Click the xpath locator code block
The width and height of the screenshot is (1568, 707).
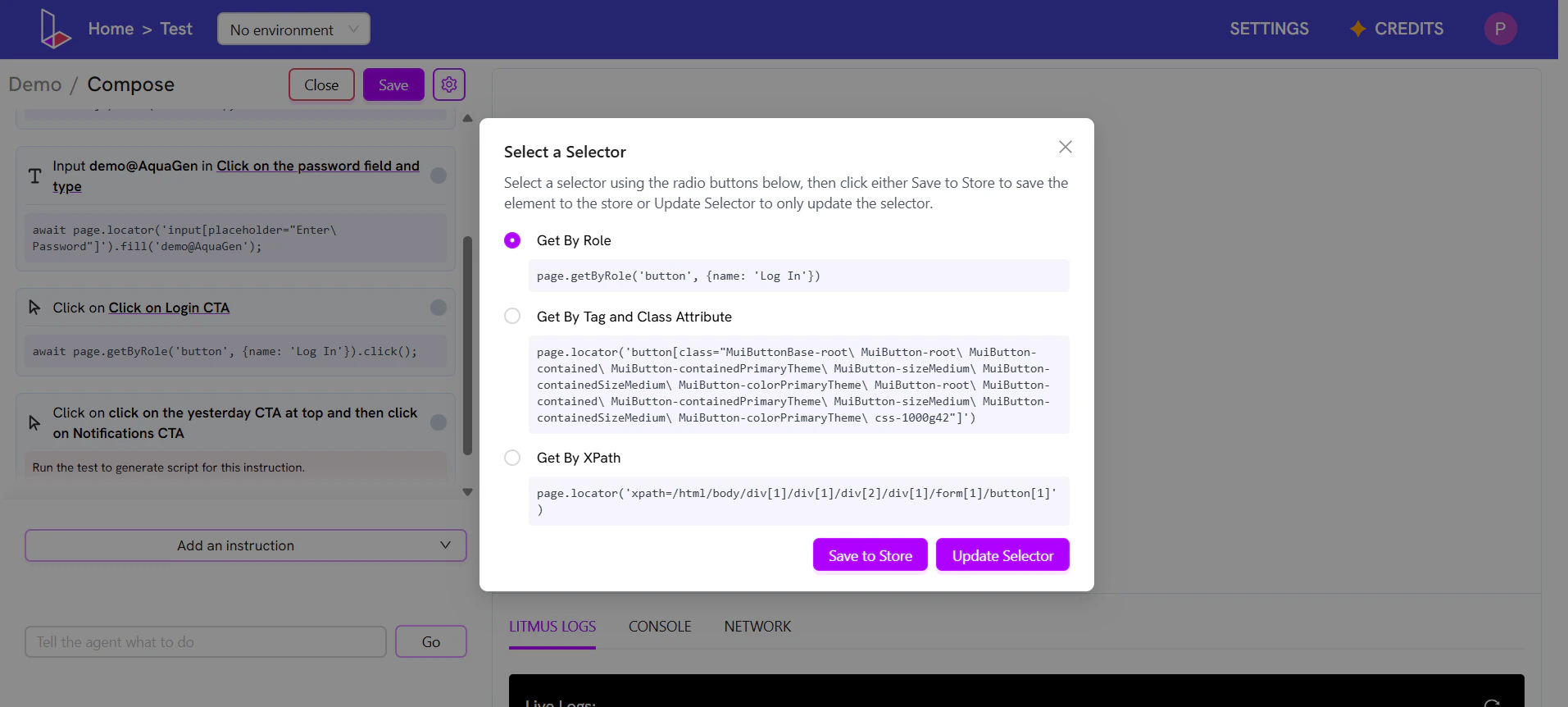pos(798,501)
